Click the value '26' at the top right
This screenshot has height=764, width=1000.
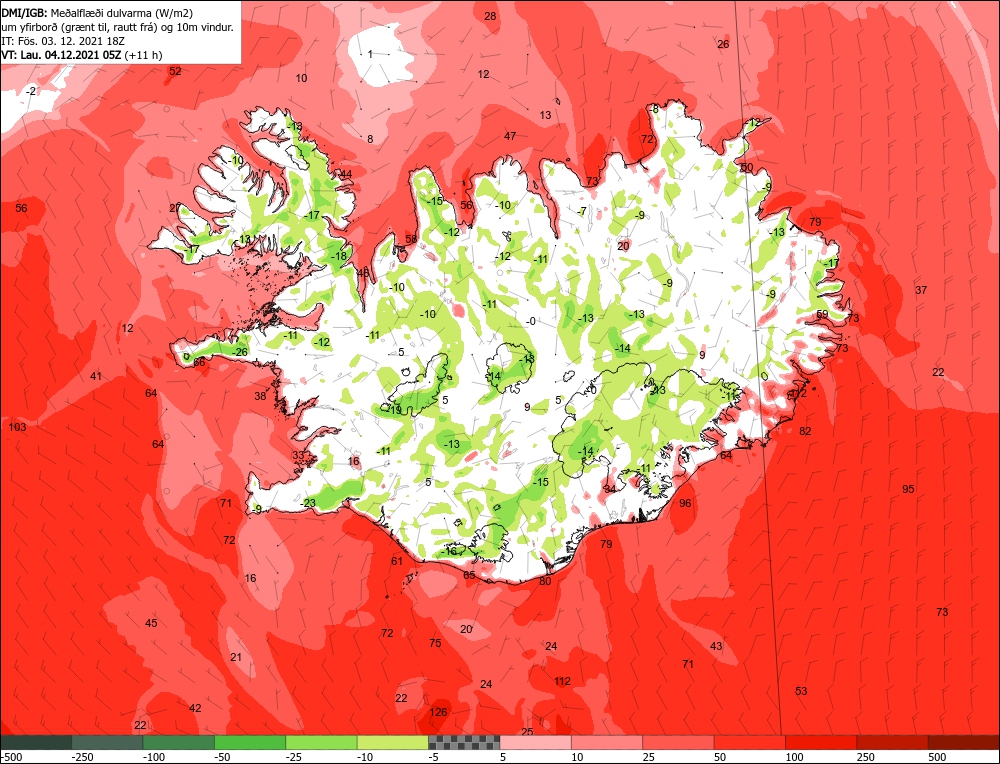[723, 44]
